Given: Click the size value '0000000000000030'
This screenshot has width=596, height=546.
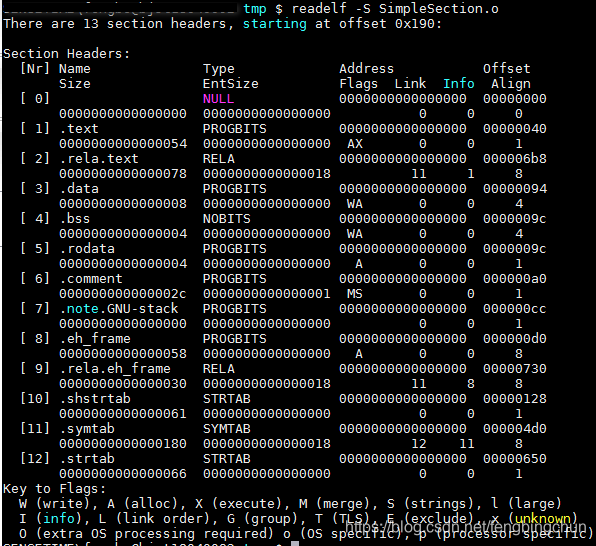Looking at the screenshot, I should coord(123,384).
